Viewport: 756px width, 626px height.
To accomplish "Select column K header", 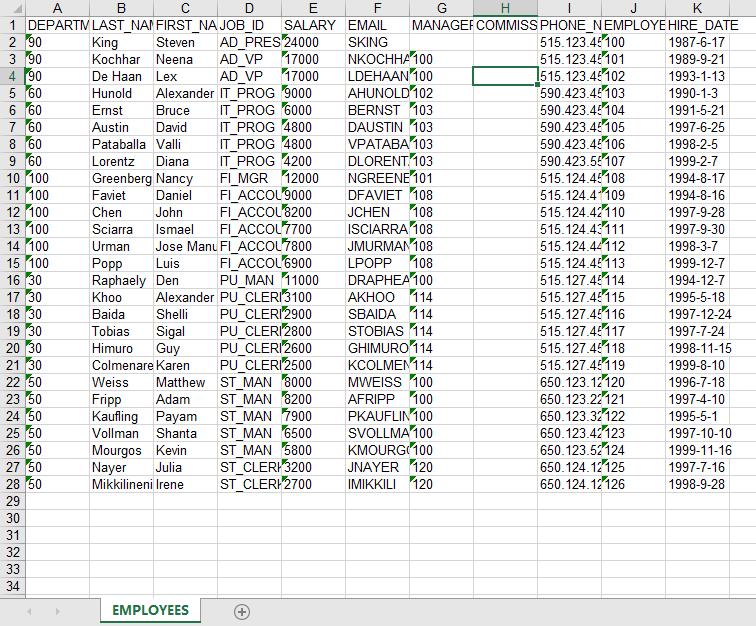I will (x=697, y=8).
